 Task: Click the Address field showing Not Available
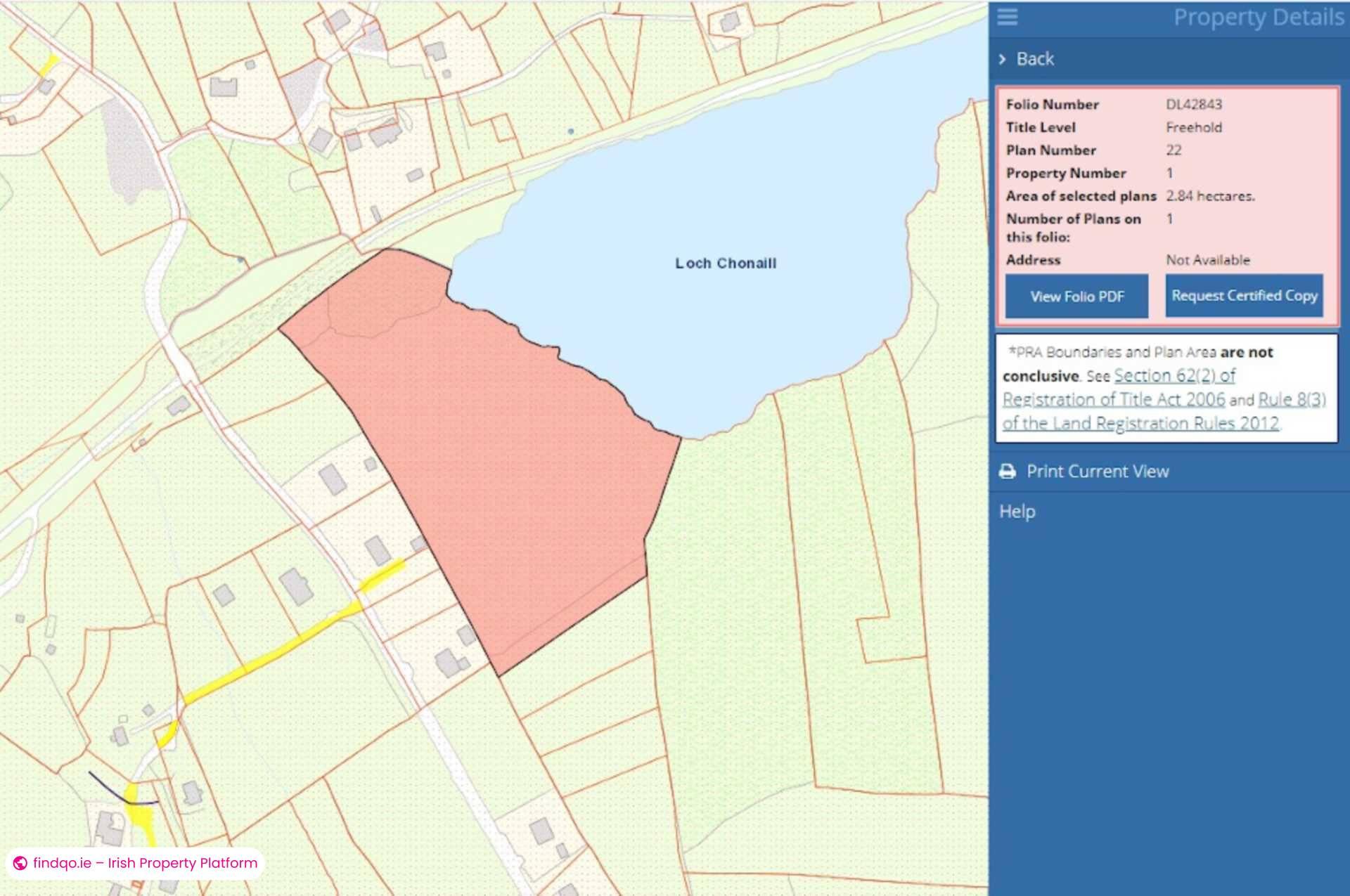pos(1207,259)
